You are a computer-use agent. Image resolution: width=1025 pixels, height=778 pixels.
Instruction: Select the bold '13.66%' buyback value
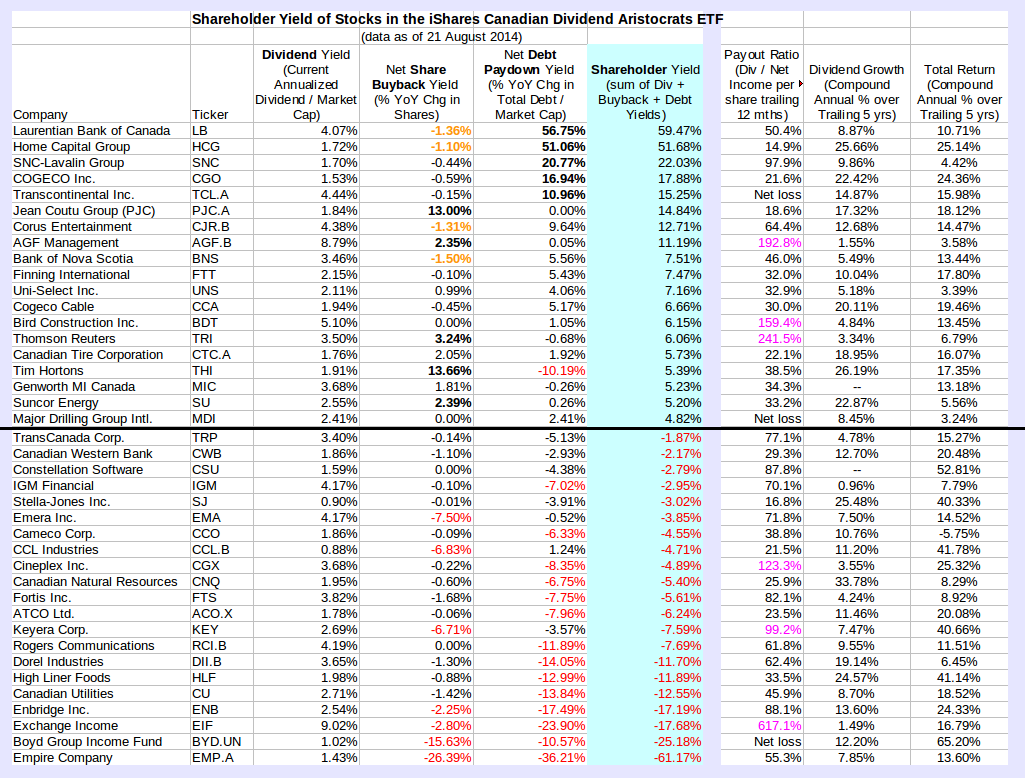click(x=450, y=371)
